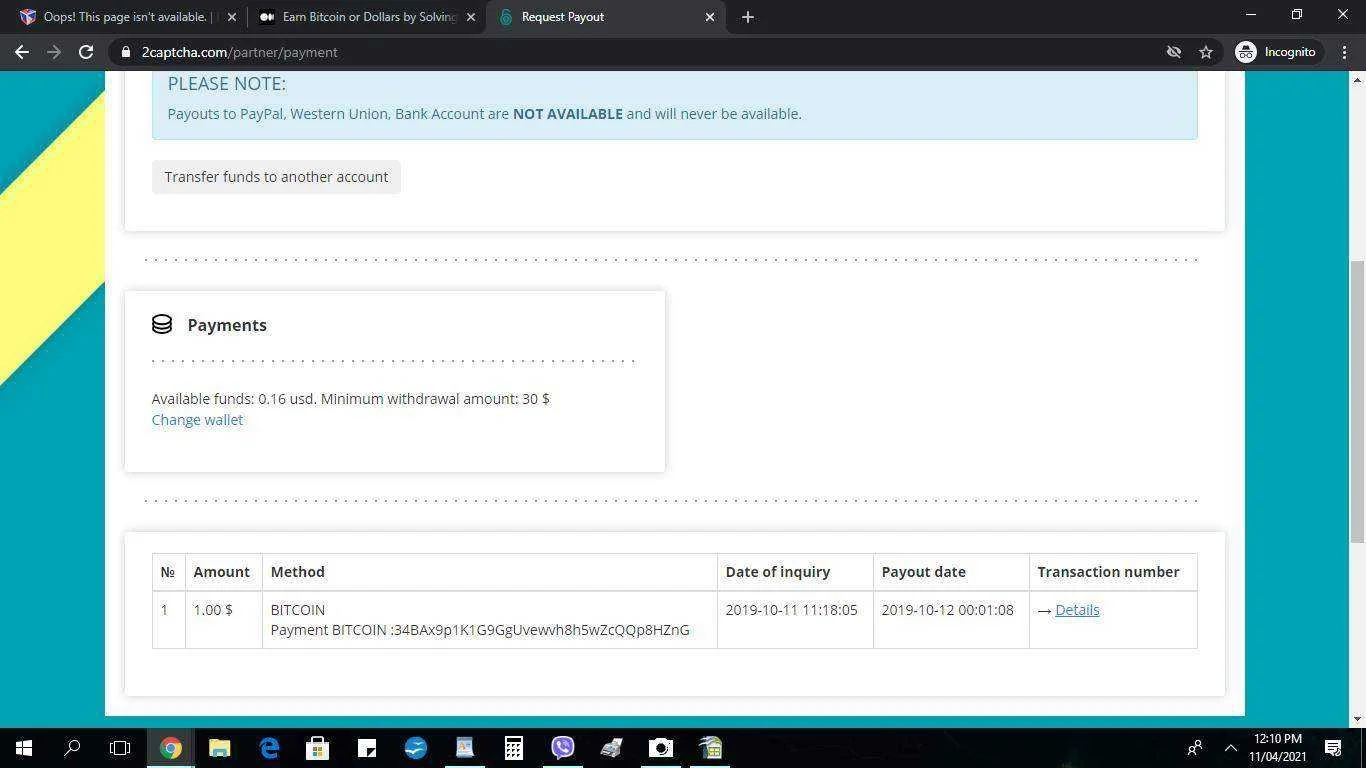Click the Payments coin stack icon
The height and width of the screenshot is (768, 1366).
[x=162, y=324]
